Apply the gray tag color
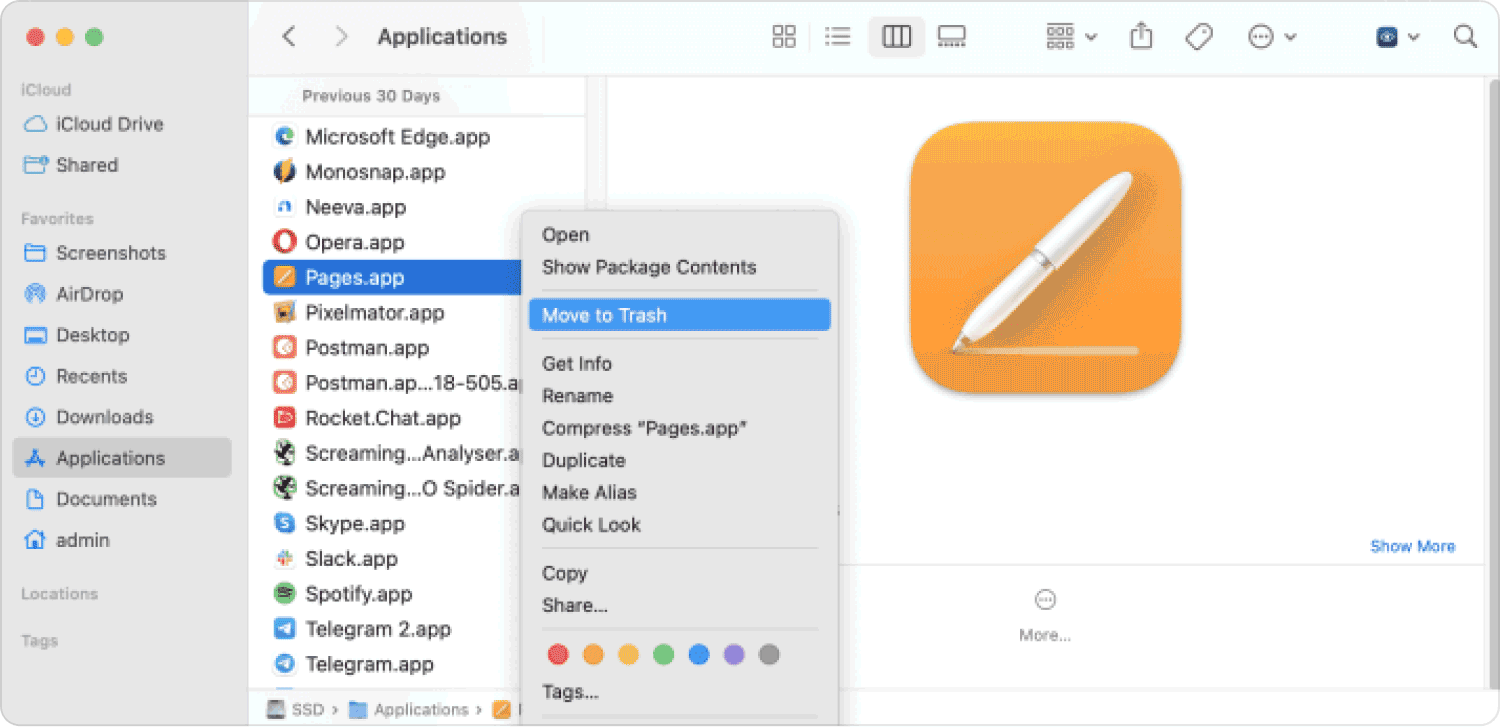 (769, 655)
